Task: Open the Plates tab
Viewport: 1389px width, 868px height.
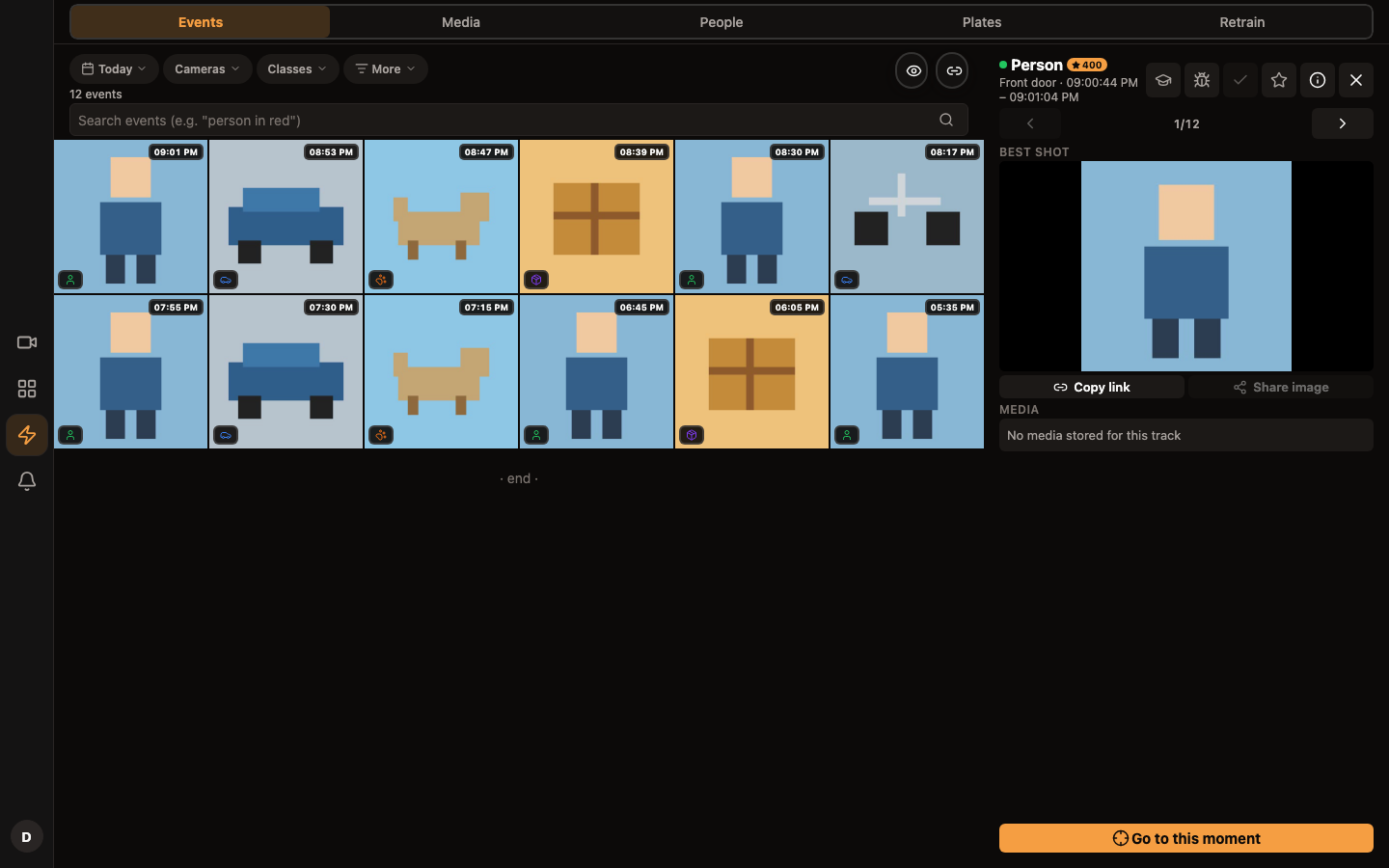Action: click(982, 21)
